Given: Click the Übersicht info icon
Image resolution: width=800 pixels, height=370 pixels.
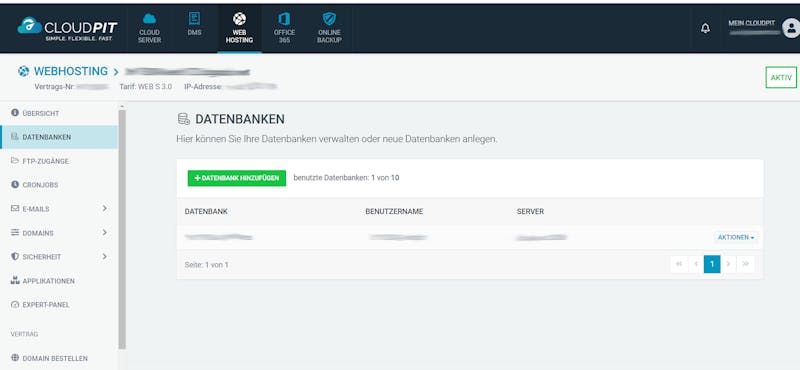Looking at the screenshot, I should 15,113.
